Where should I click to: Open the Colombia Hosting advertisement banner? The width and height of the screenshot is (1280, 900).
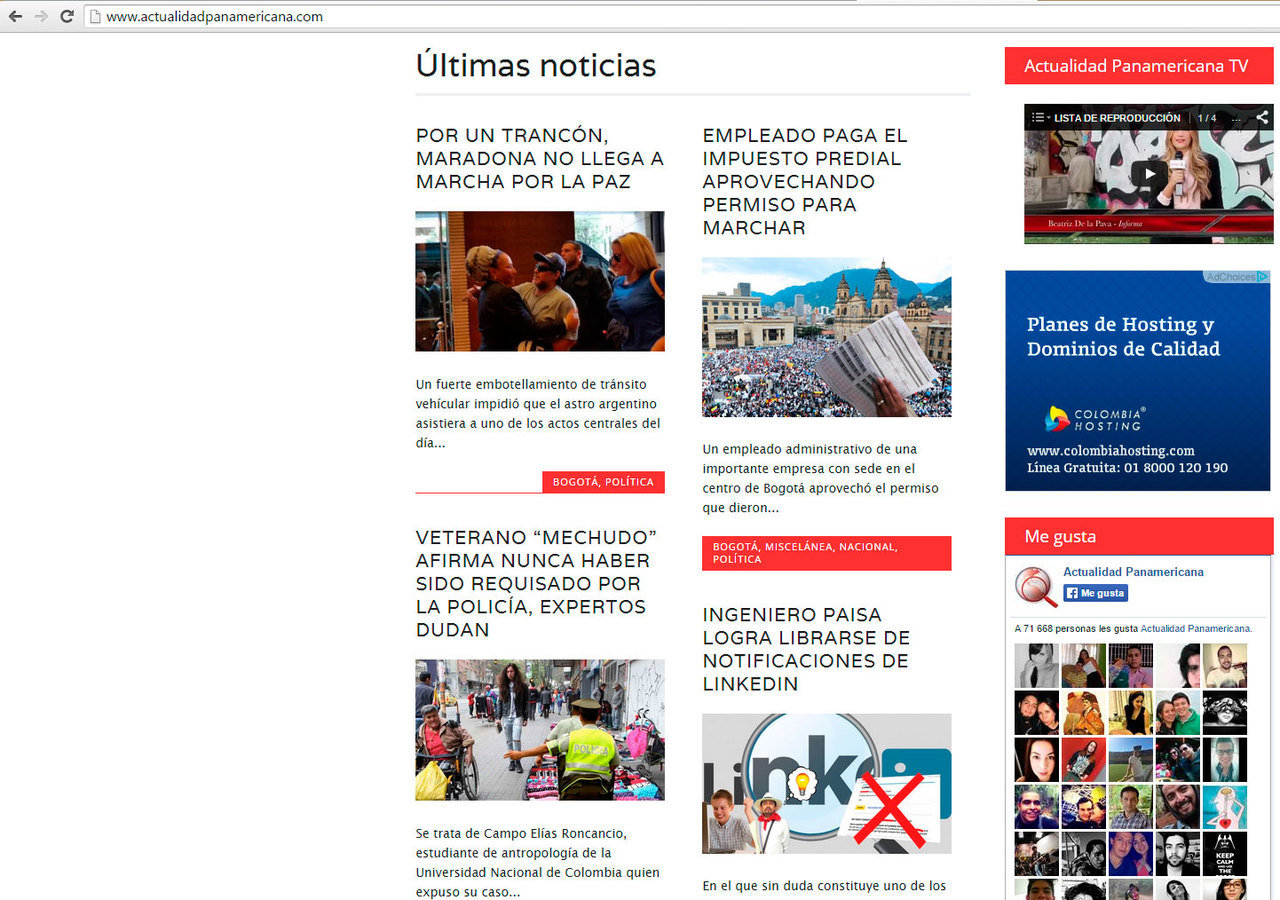point(1138,381)
